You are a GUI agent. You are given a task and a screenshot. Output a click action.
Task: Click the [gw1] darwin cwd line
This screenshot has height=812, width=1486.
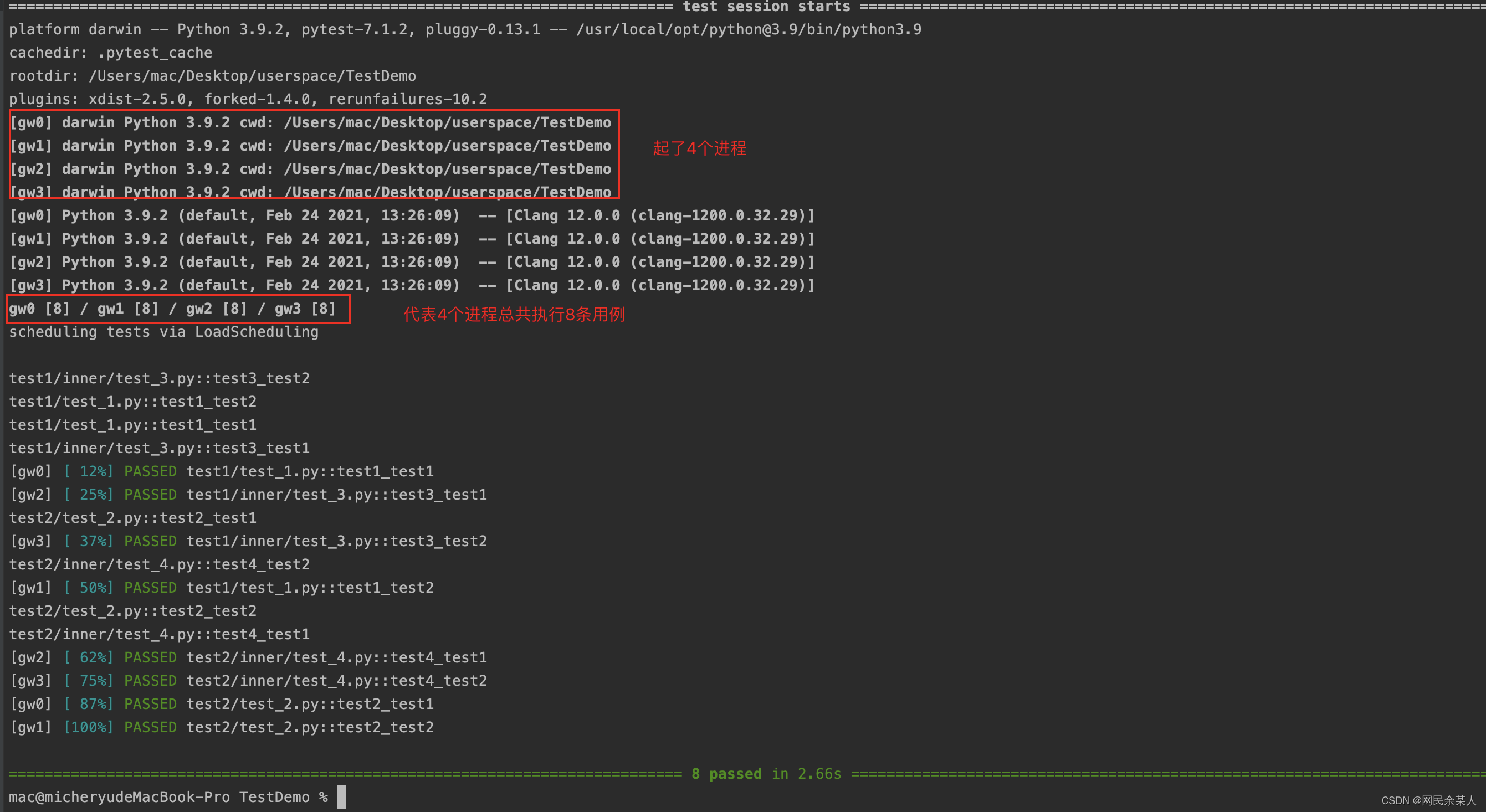310,146
